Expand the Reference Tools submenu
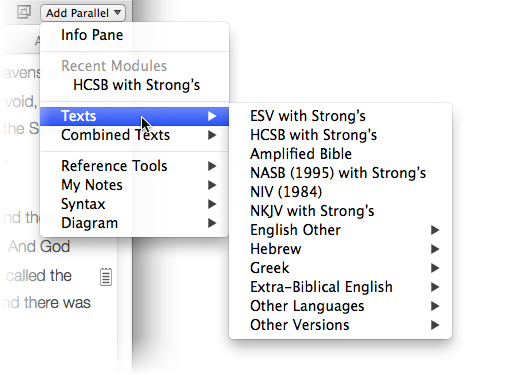The width and height of the screenshot is (510, 375). (134, 166)
